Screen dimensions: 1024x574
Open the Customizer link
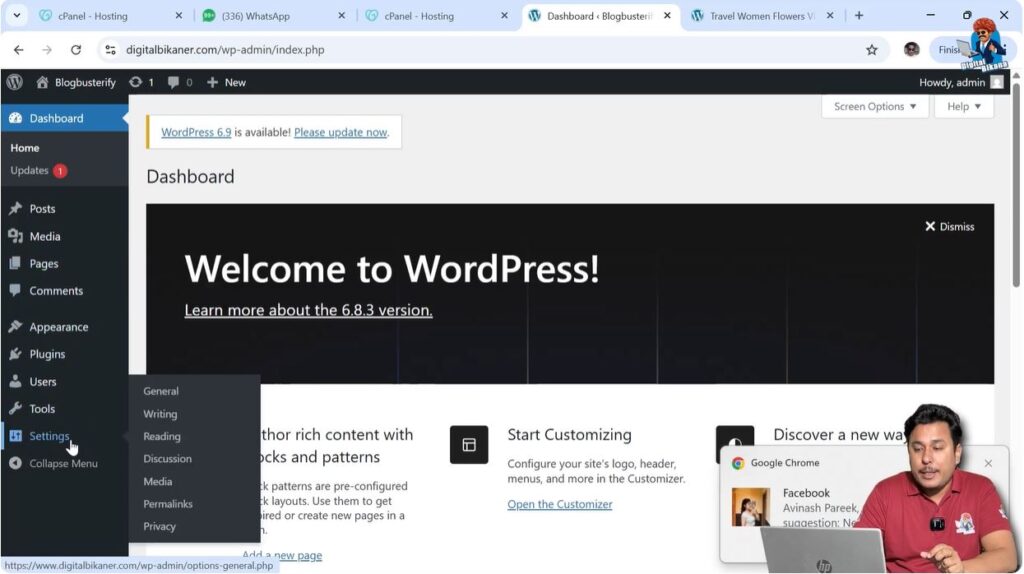(x=559, y=504)
